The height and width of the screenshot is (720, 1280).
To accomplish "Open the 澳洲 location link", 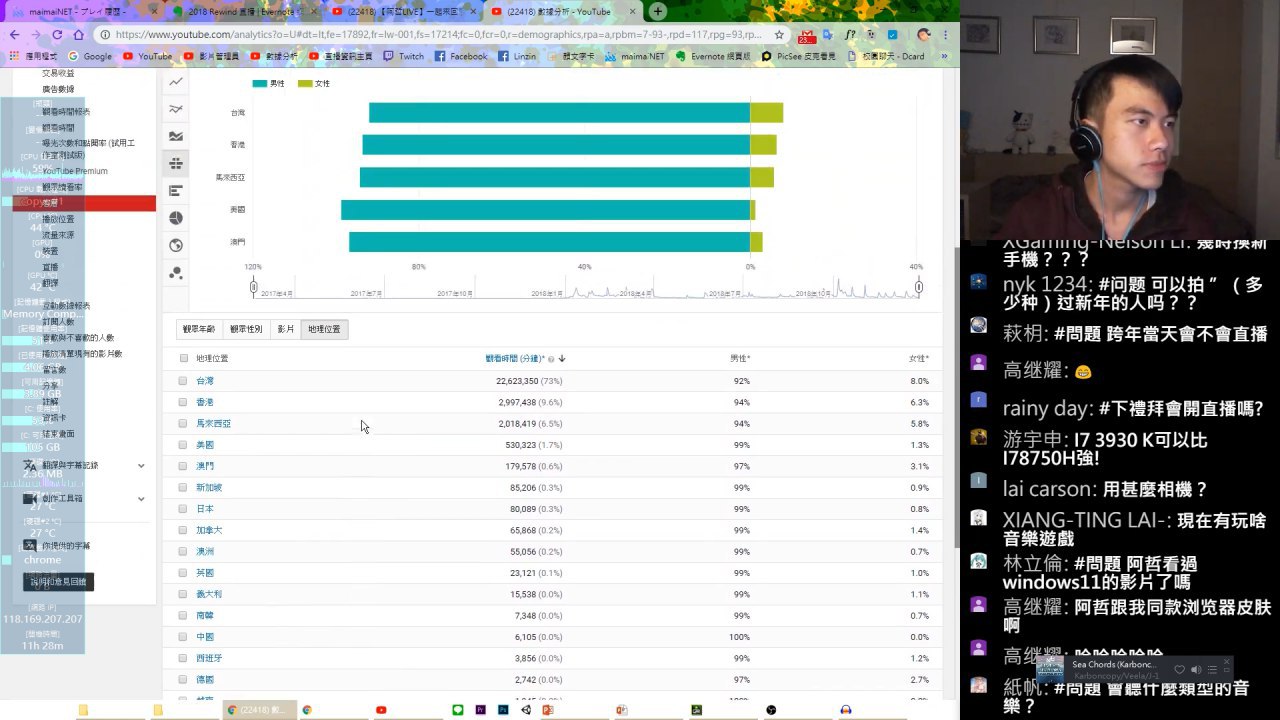I will 205,552.
